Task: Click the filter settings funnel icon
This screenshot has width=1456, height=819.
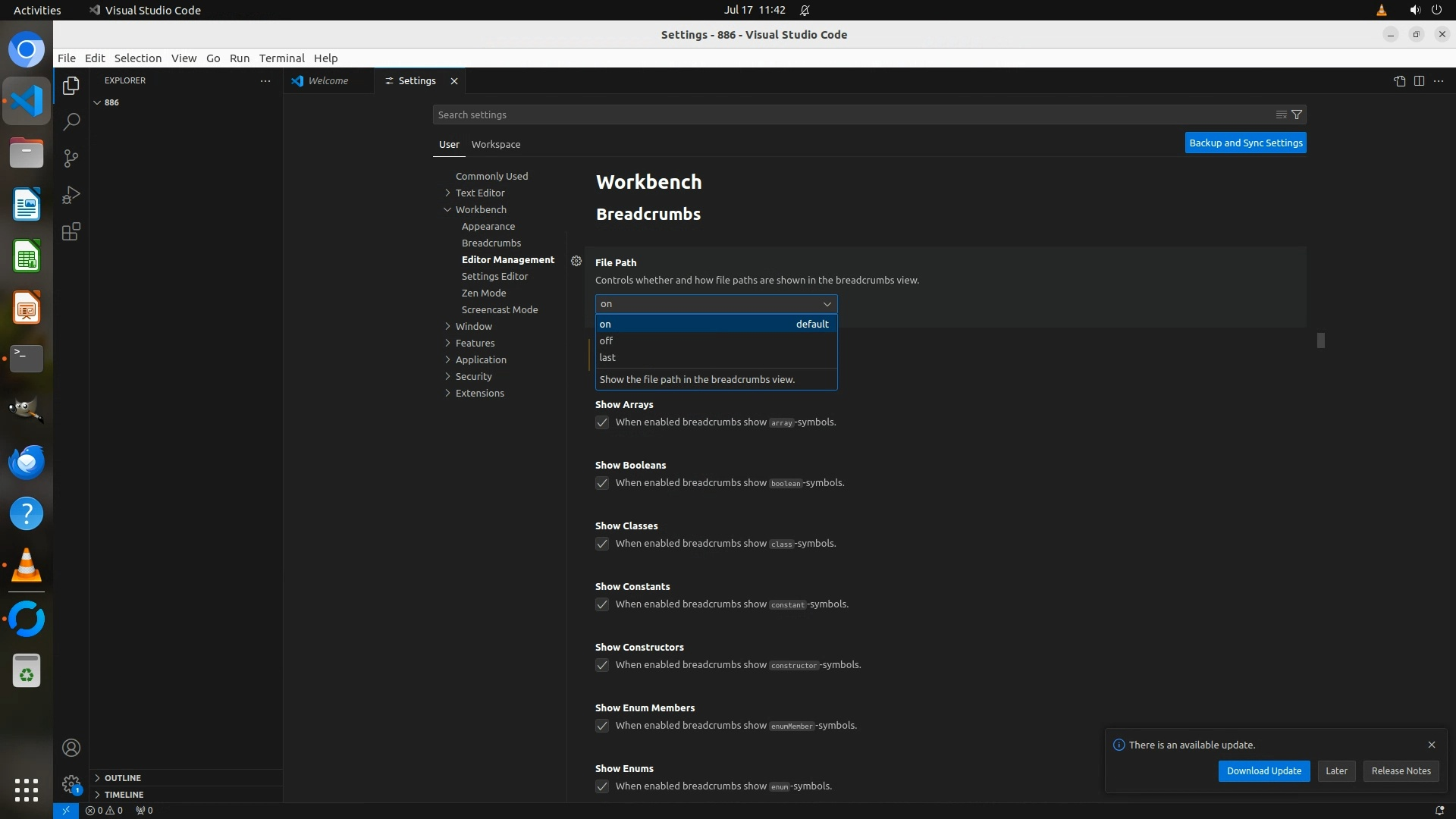Action: pyautogui.click(x=1297, y=115)
